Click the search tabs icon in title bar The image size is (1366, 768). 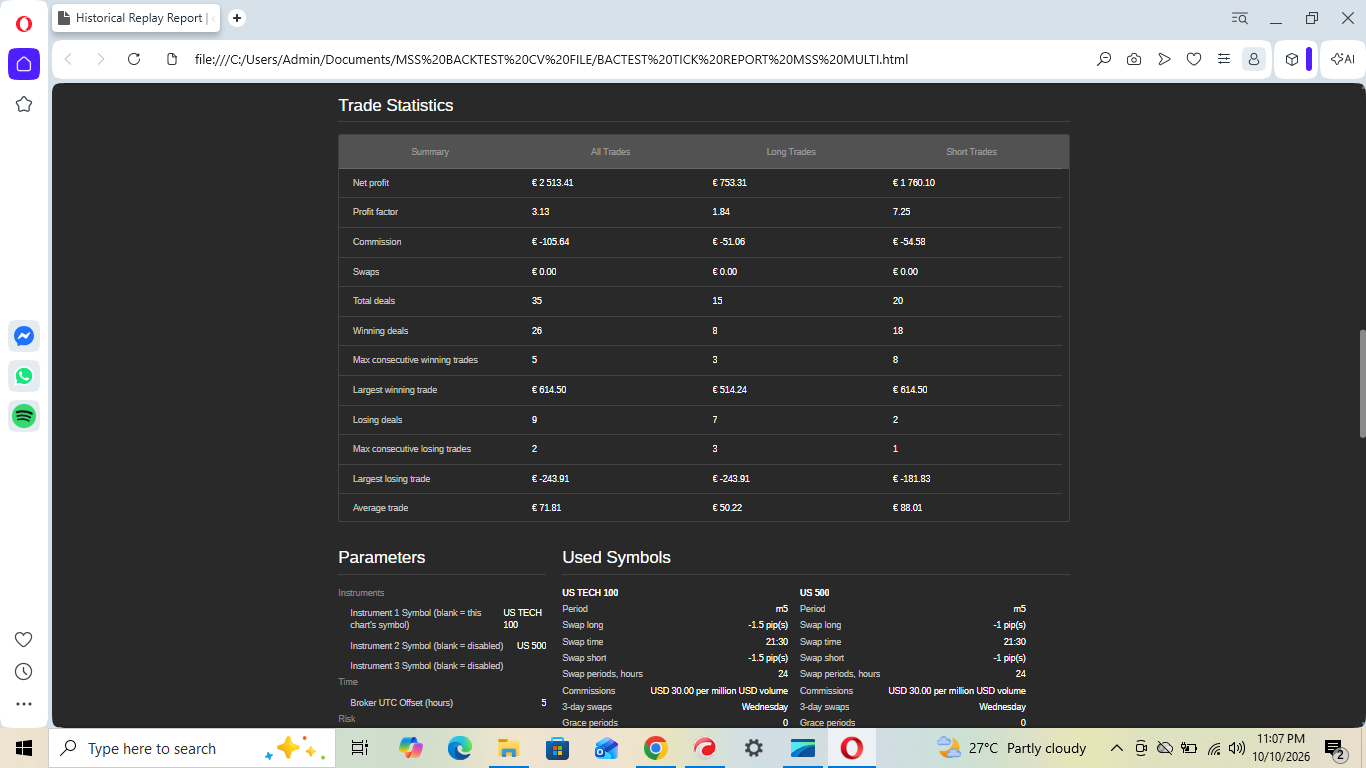click(x=1240, y=18)
